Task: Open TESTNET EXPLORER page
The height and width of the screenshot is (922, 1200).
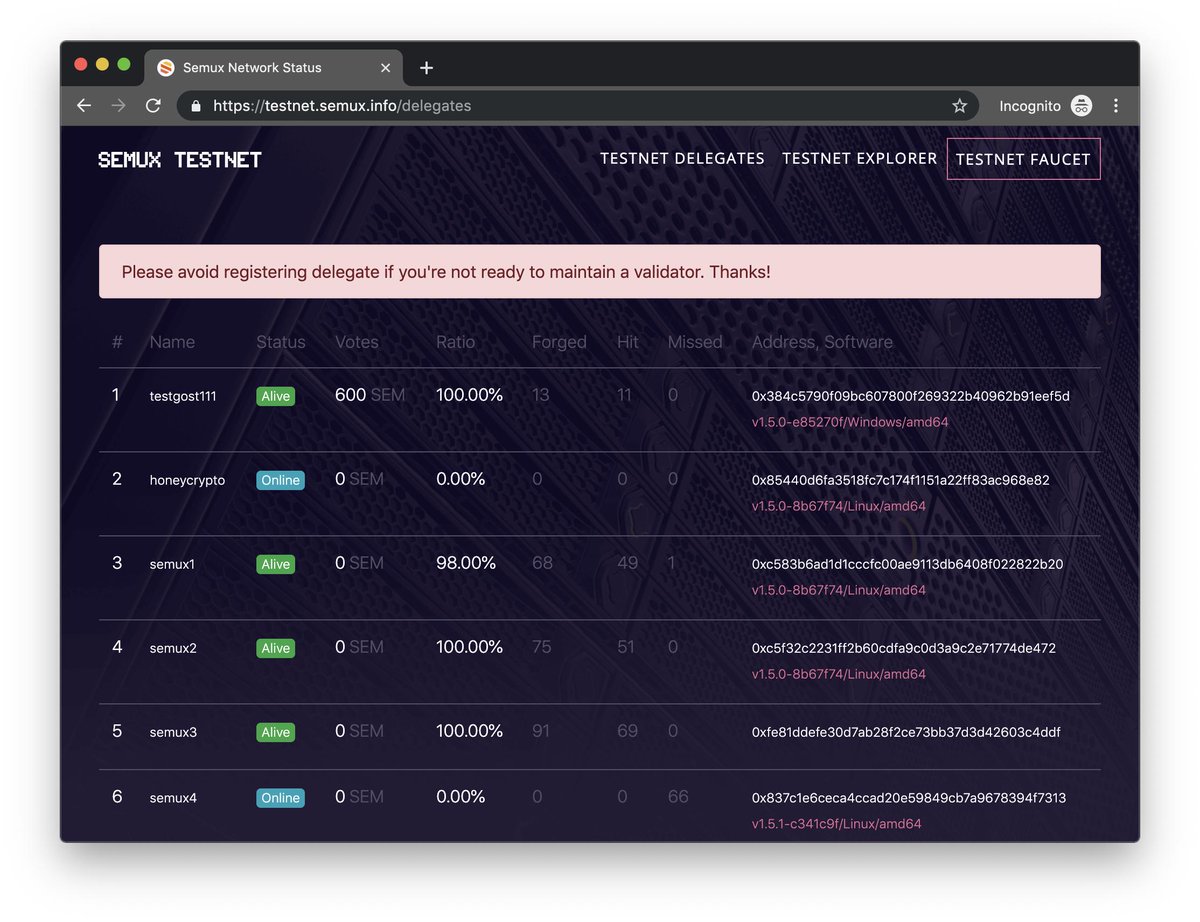Action: [x=860, y=158]
